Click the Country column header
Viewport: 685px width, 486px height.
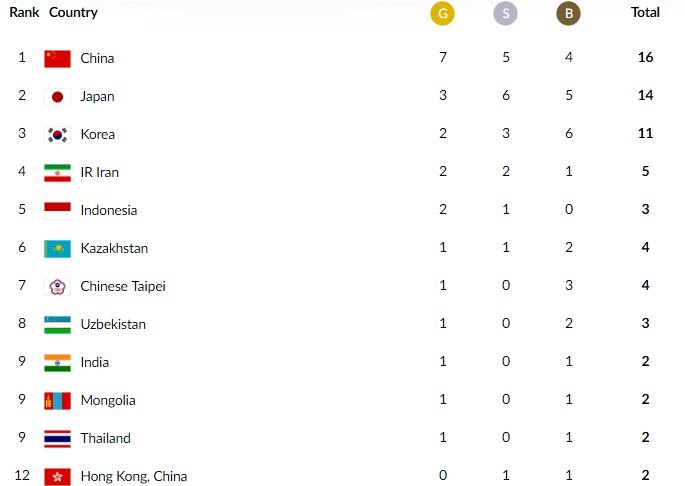[73, 13]
